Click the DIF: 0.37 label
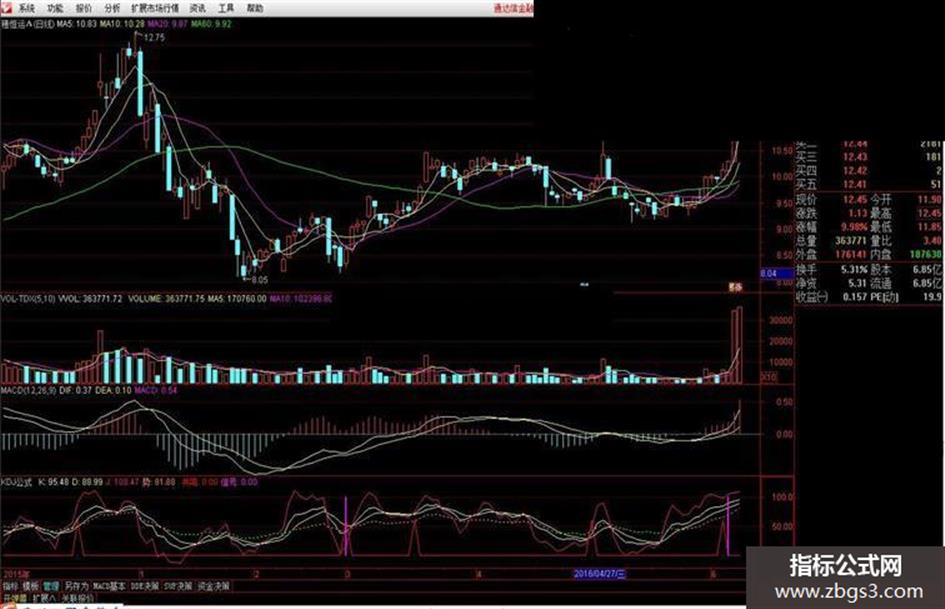 click(75, 391)
